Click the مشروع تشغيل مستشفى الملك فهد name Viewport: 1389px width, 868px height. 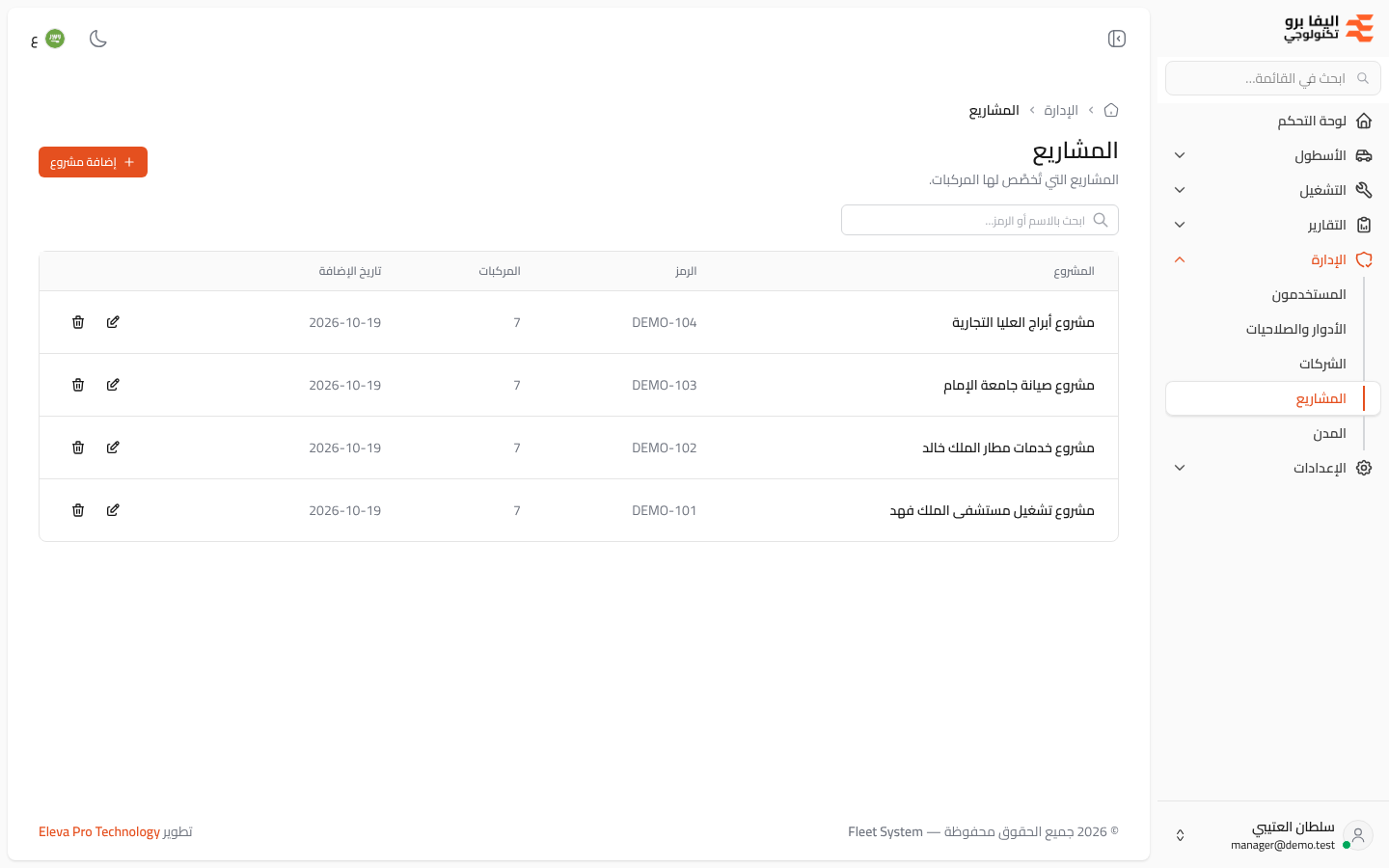click(x=992, y=510)
